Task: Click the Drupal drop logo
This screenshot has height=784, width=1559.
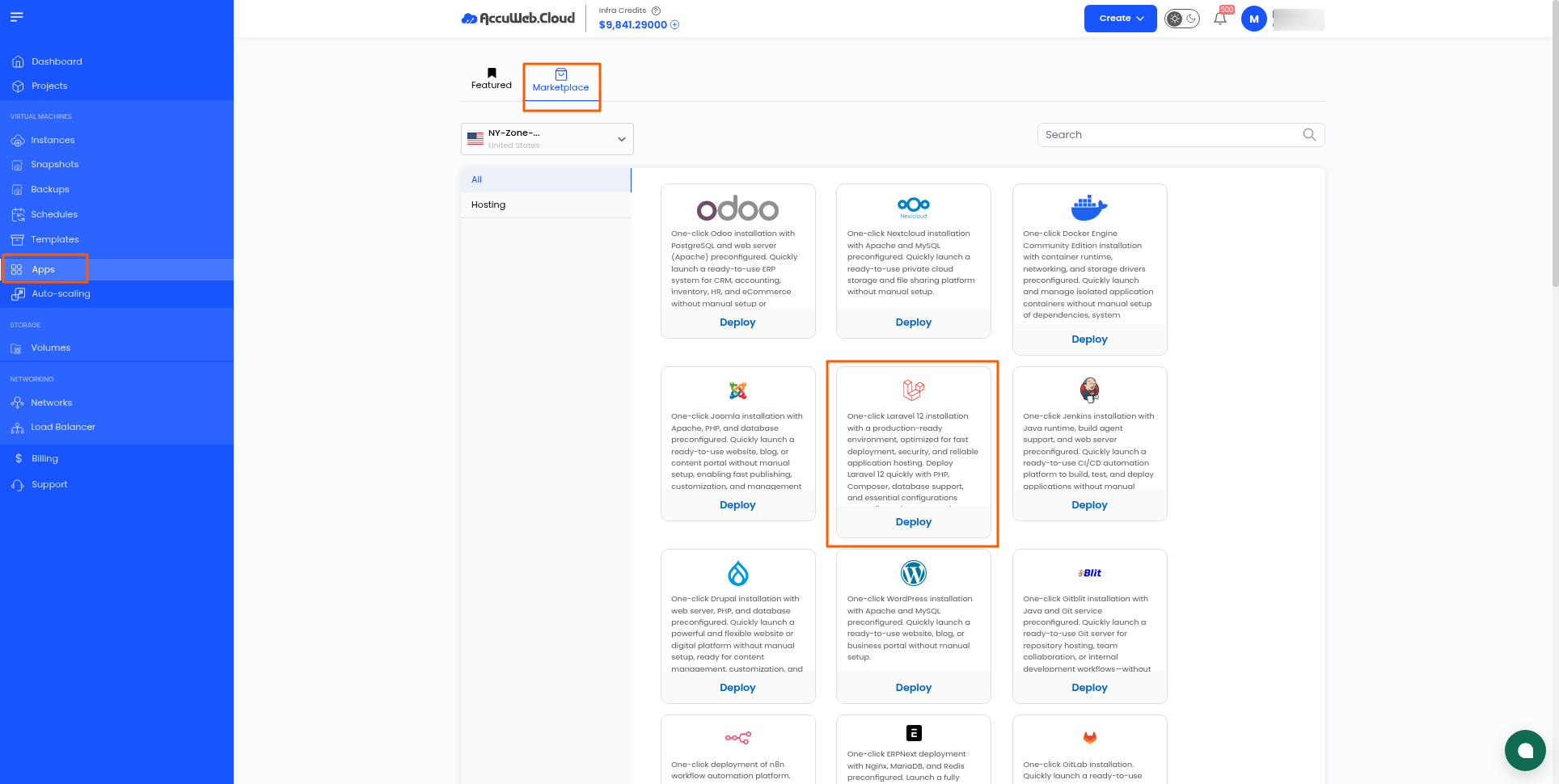Action: point(737,573)
